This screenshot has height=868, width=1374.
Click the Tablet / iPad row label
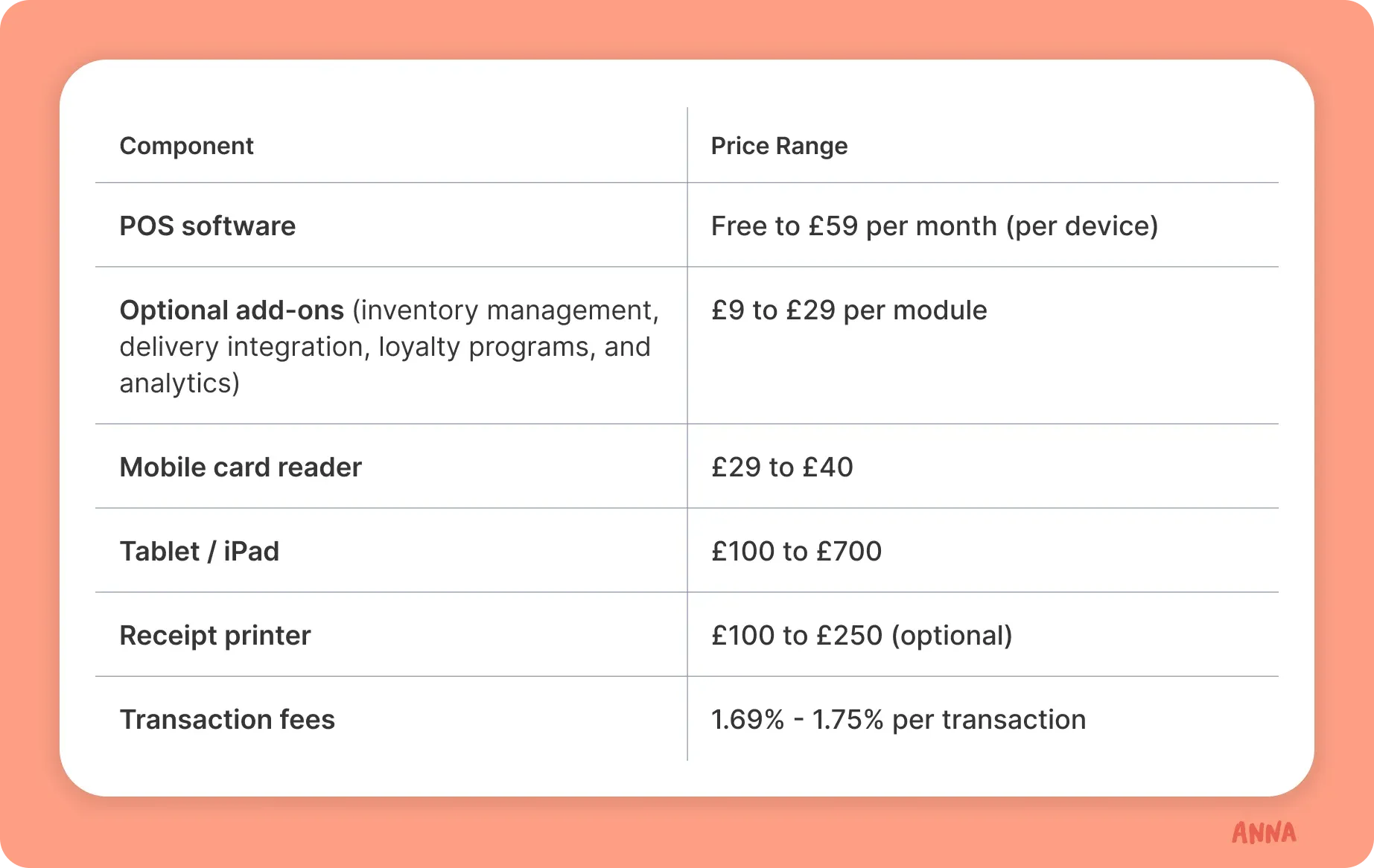click(200, 551)
